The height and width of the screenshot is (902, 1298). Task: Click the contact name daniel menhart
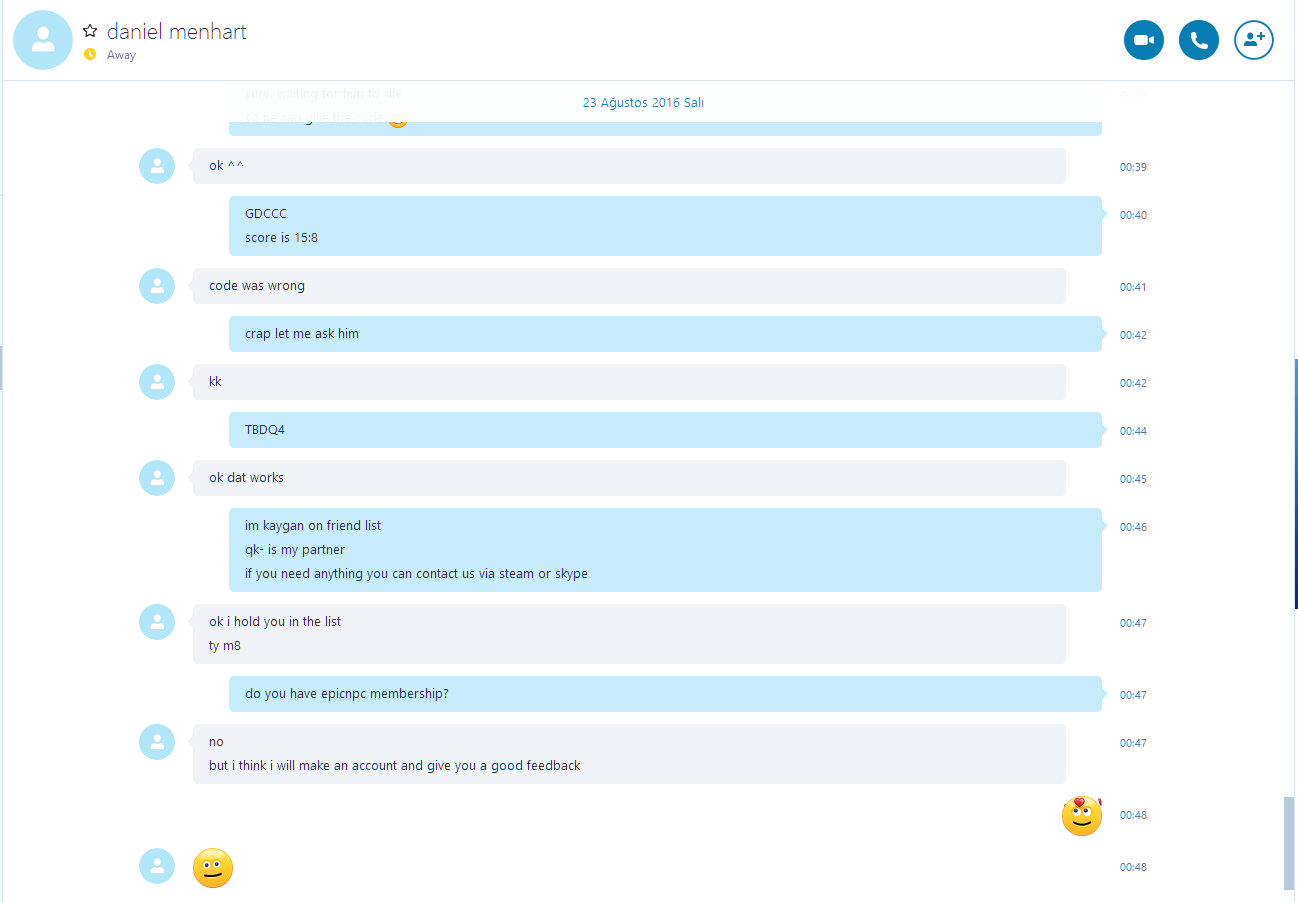[x=177, y=32]
